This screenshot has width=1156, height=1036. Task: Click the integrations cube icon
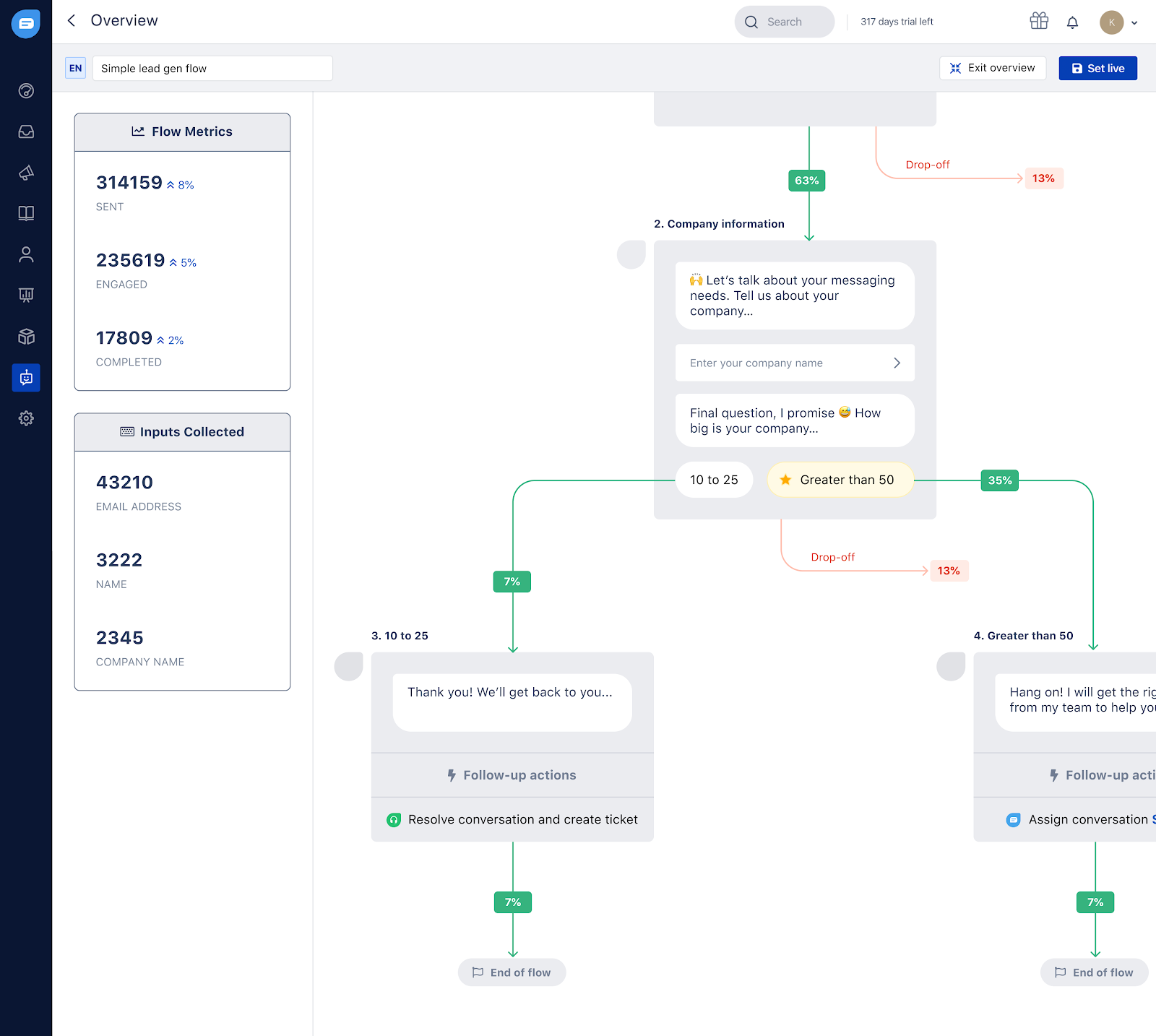pos(26,336)
